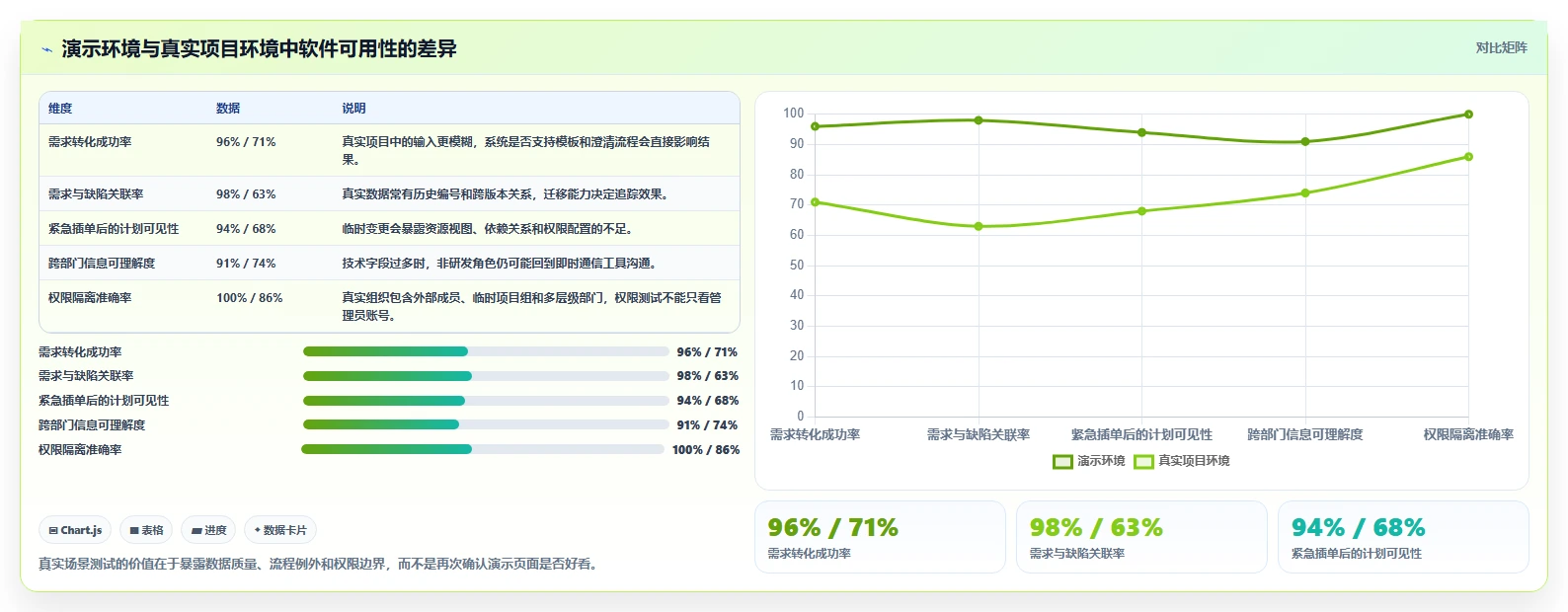
Task: Click the 权限隔离准确率 progress bar
Action: coord(483,449)
